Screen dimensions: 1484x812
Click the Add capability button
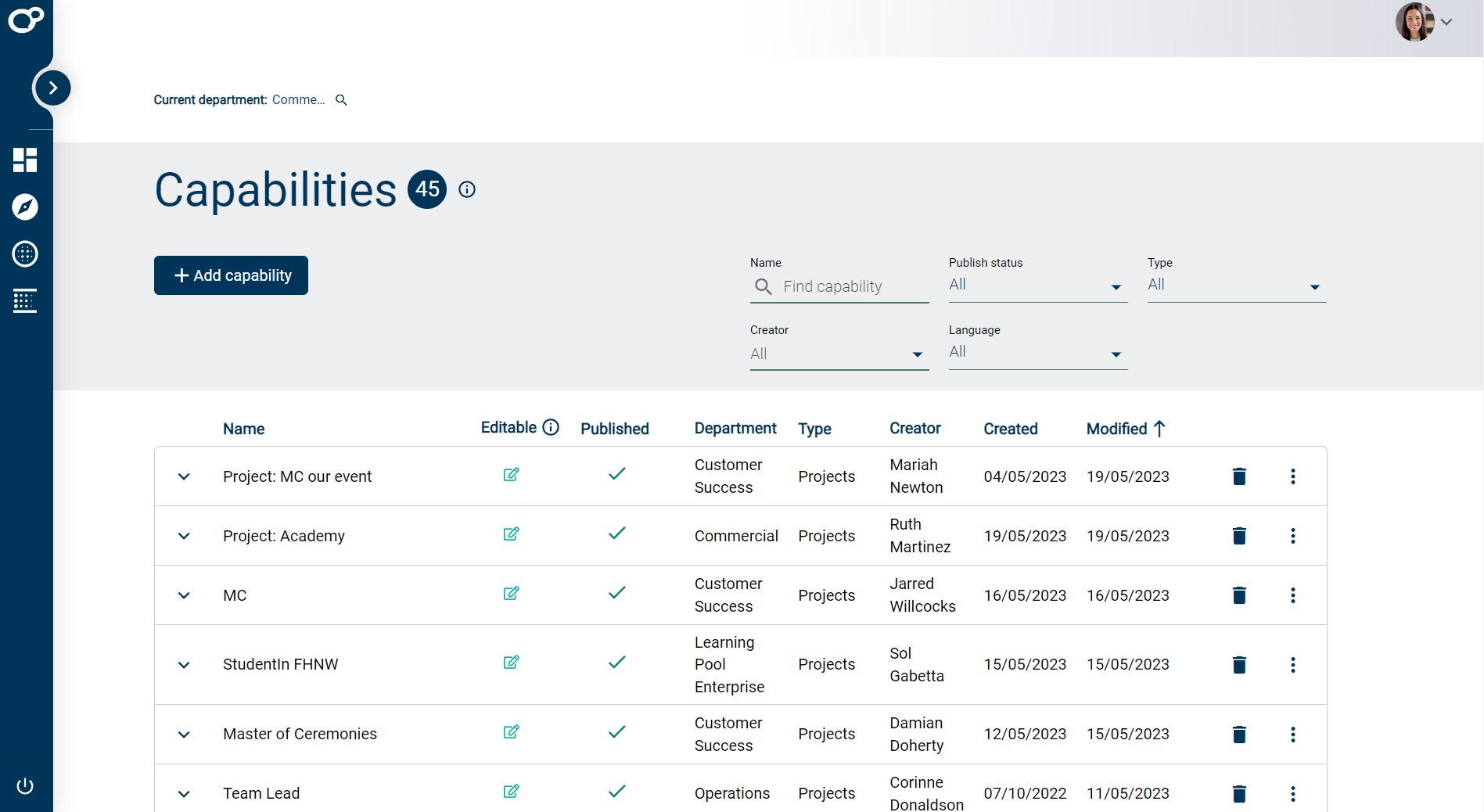tap(231, 275)
